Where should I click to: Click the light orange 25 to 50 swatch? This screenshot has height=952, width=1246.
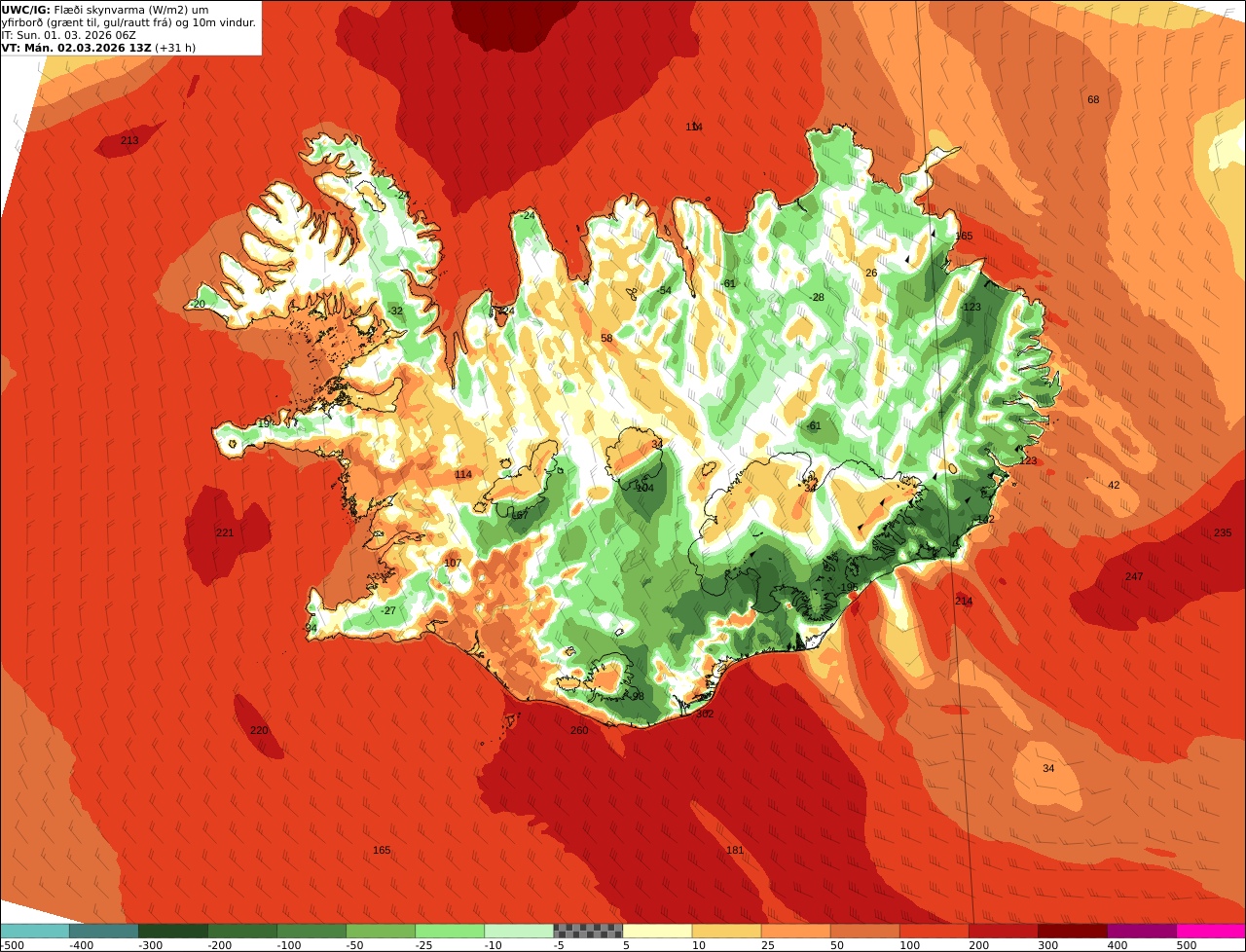point(795,931)
